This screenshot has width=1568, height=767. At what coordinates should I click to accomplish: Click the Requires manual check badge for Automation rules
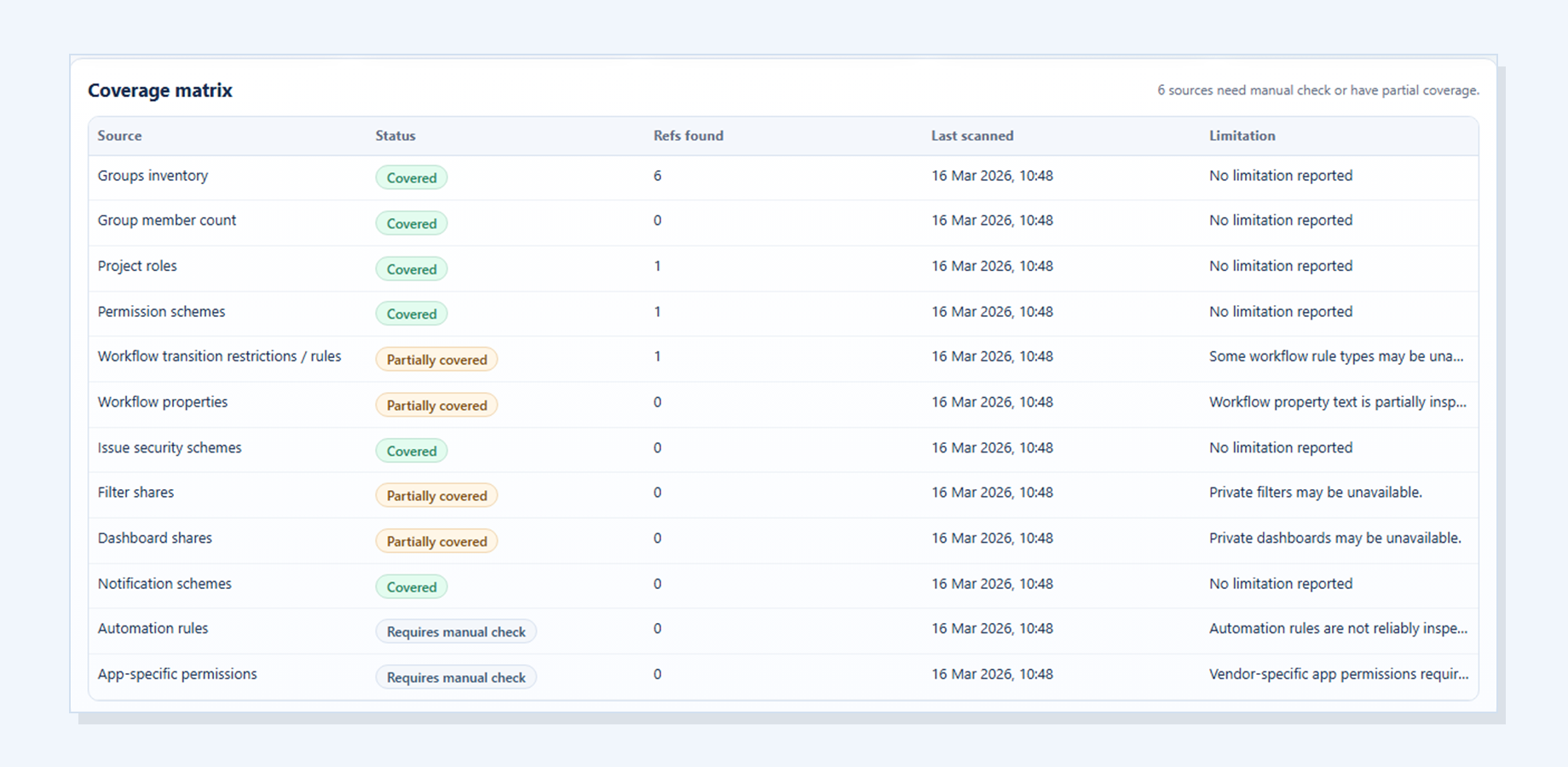456,631
